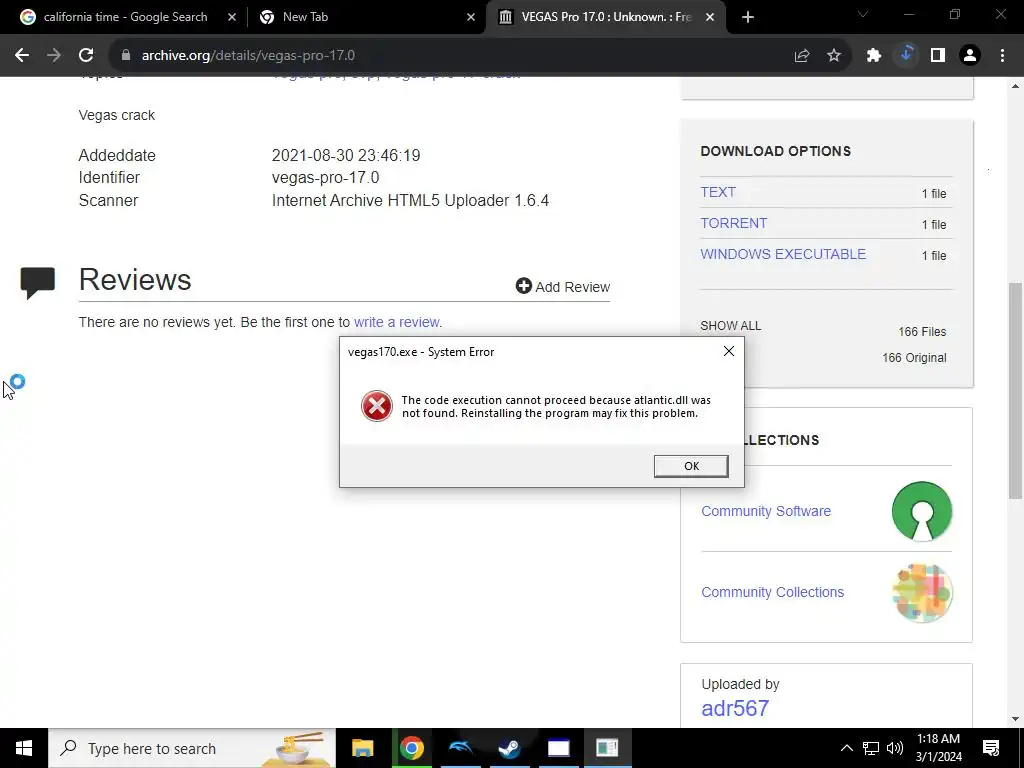Open the Community Software collection link
The width and height of the screenshot is (1024, 768).
click(766, 511)
